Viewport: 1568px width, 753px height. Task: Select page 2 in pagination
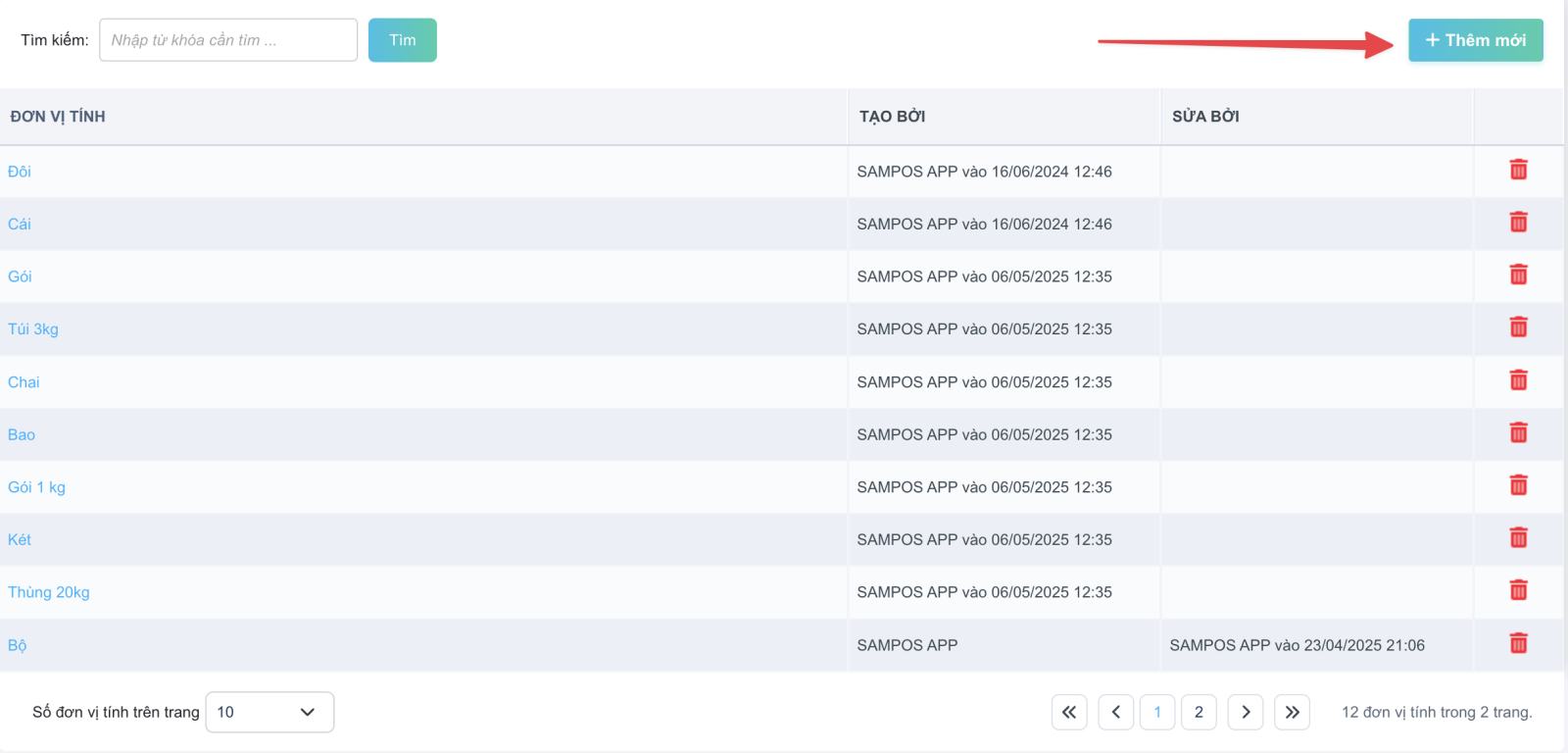click(x=1199, y=712)
